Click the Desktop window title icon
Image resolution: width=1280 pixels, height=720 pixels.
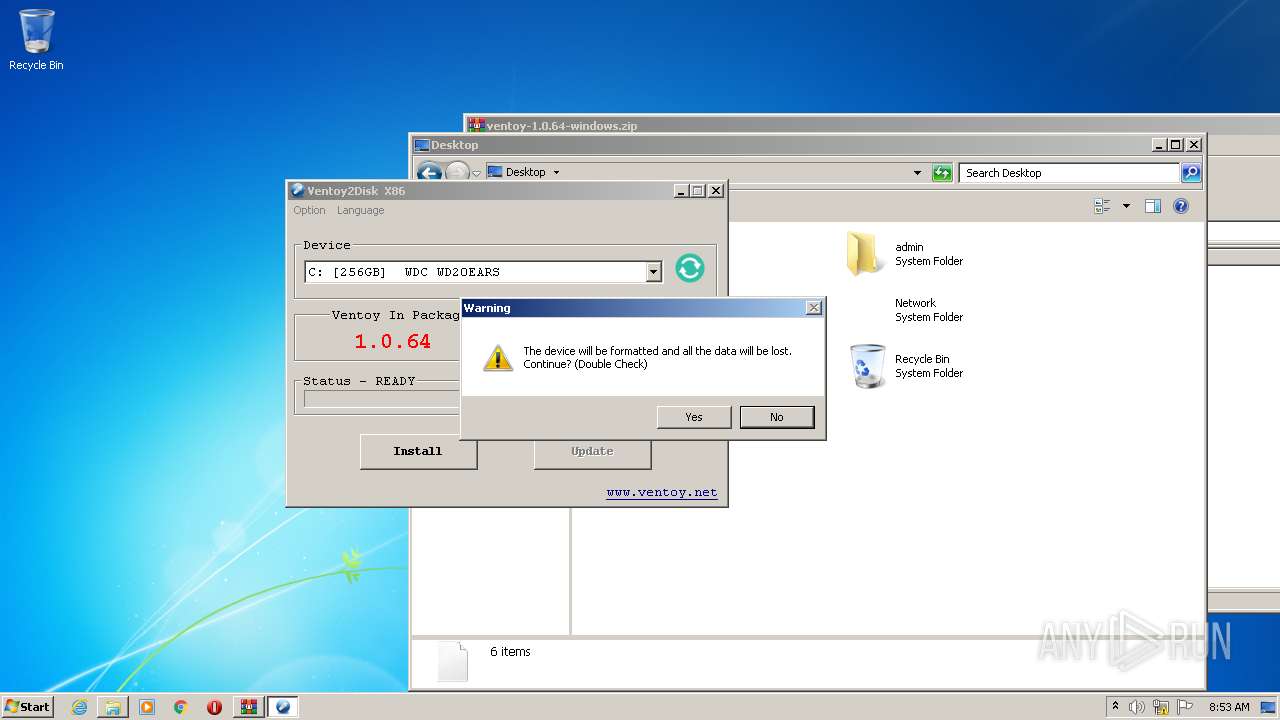point(422,145)
